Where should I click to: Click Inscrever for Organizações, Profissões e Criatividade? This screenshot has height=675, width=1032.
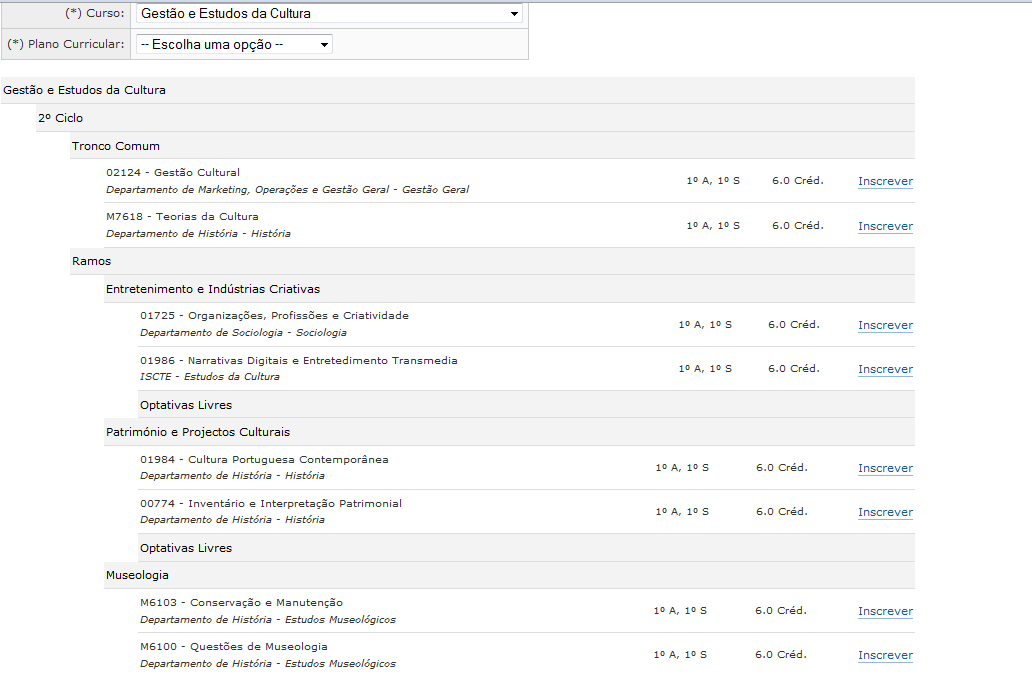pos(885,325)
